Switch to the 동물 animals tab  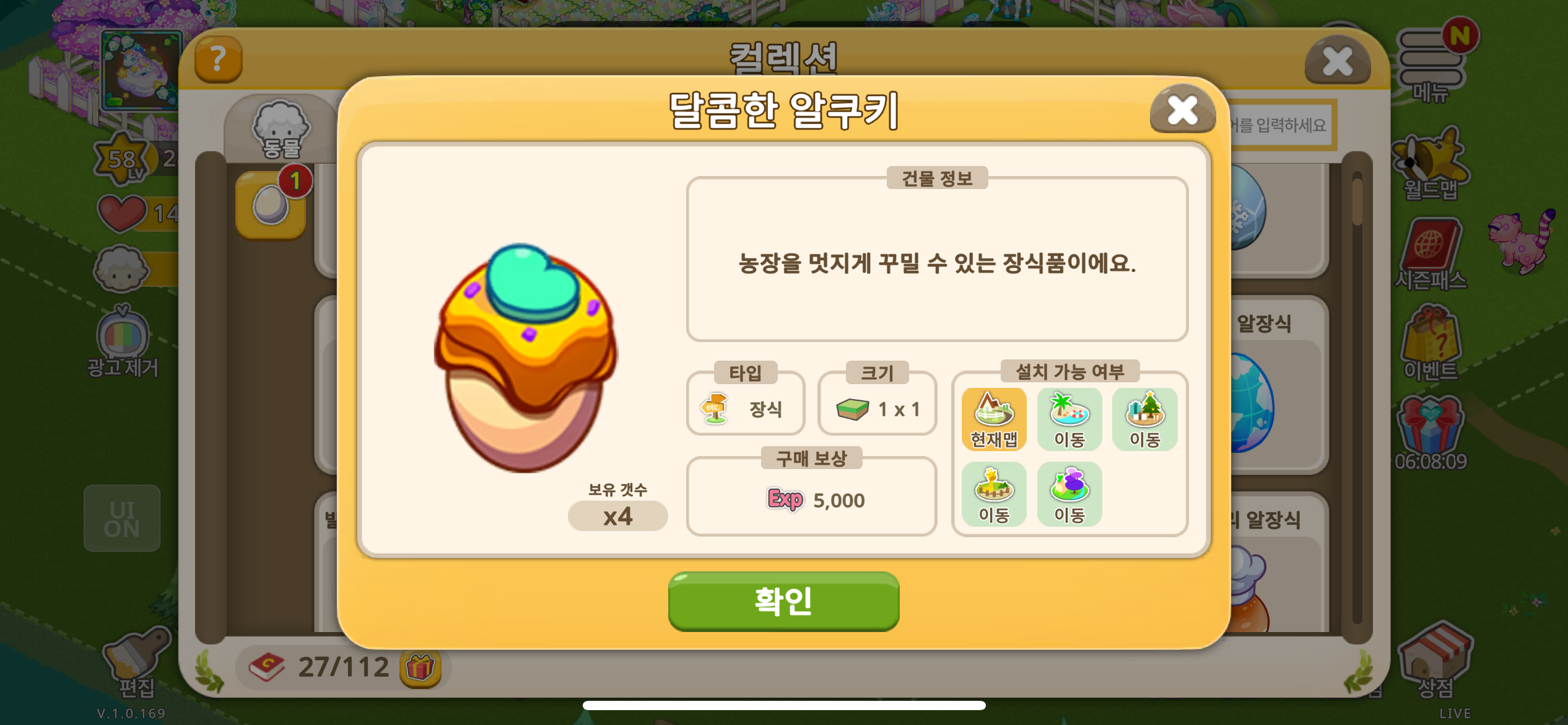[x=281, y=130]
